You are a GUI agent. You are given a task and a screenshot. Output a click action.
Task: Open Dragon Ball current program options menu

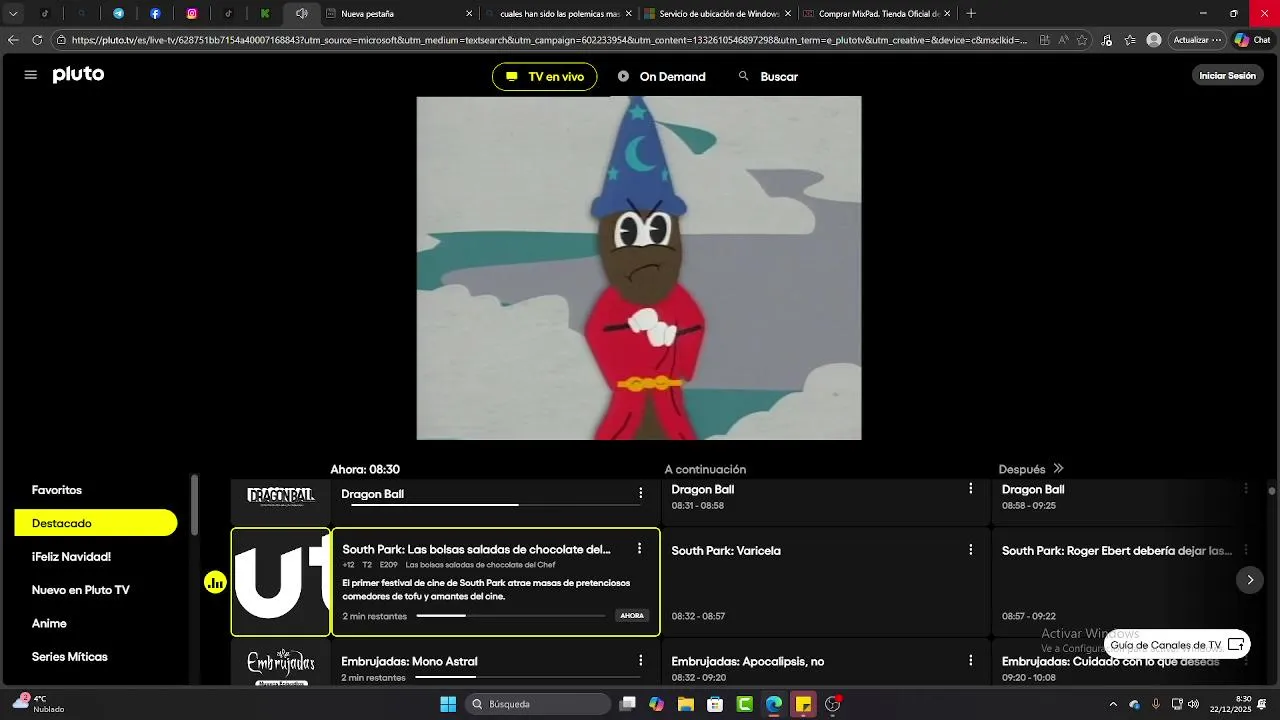click(641, 494)
